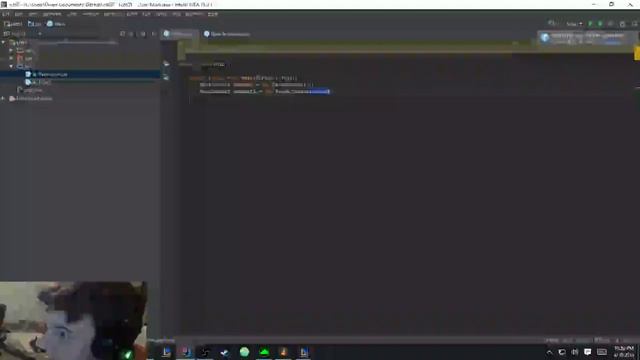Open the View menu in the menu bar

tap(33, 14)
